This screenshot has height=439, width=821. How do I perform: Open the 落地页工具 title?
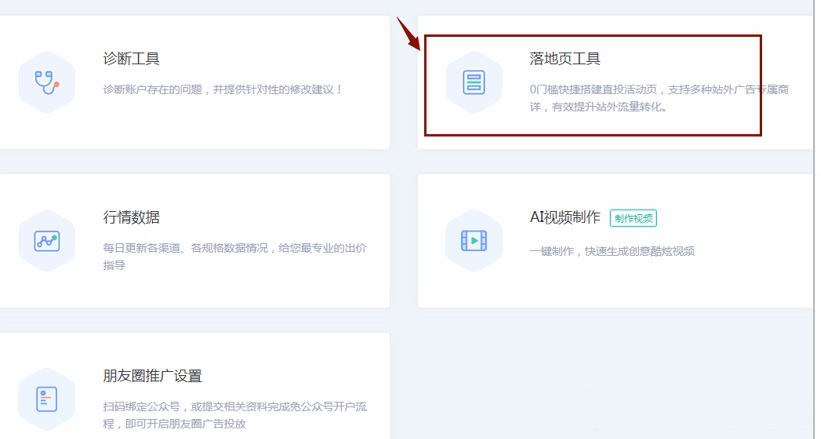coord(564,58)
